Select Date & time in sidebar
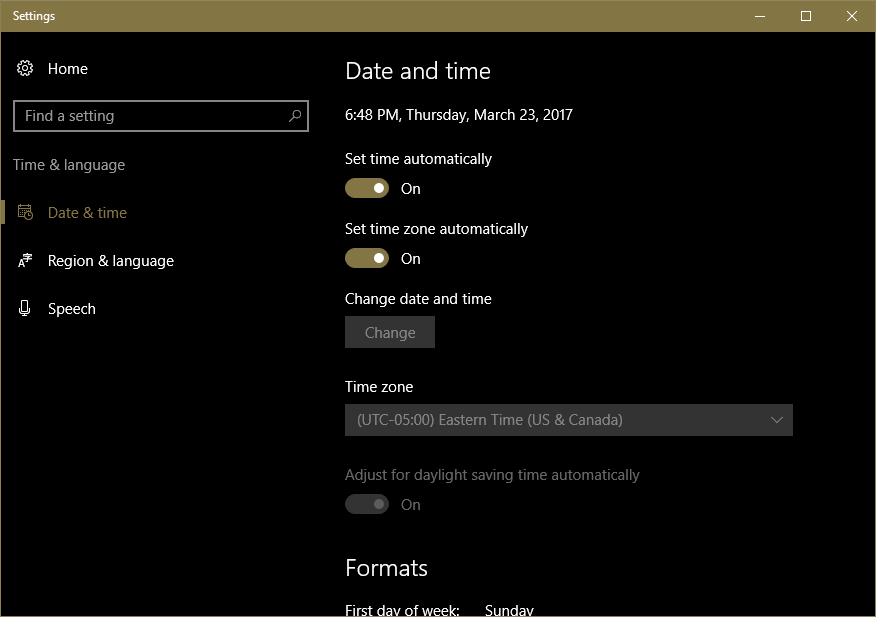 [87, 213]
